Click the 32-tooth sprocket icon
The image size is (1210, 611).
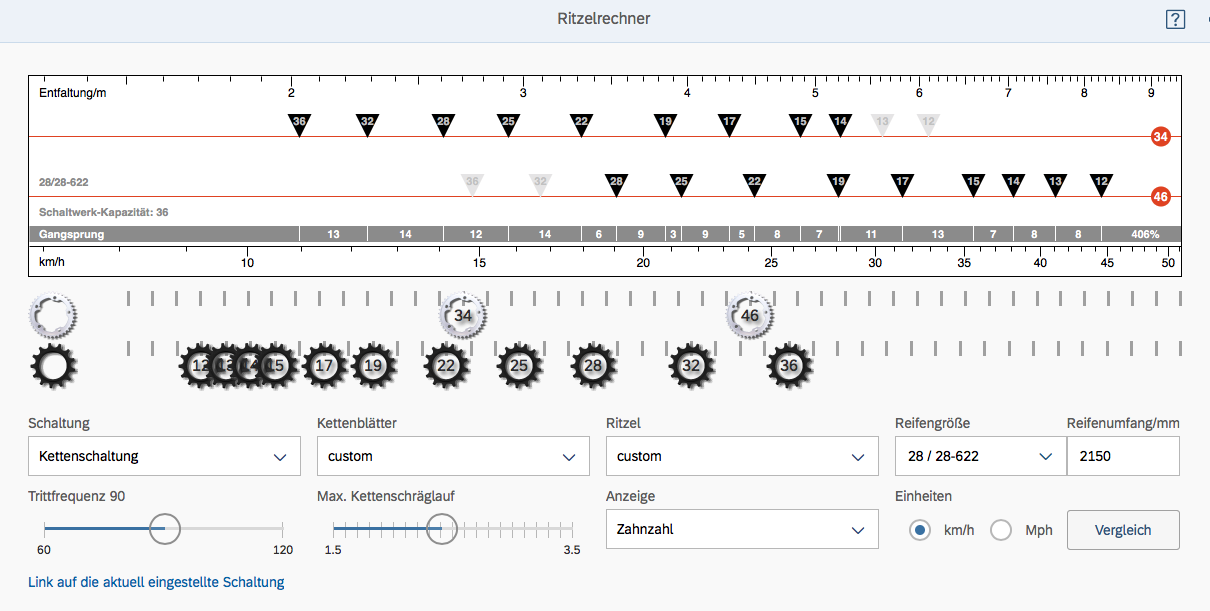(691, 366)
